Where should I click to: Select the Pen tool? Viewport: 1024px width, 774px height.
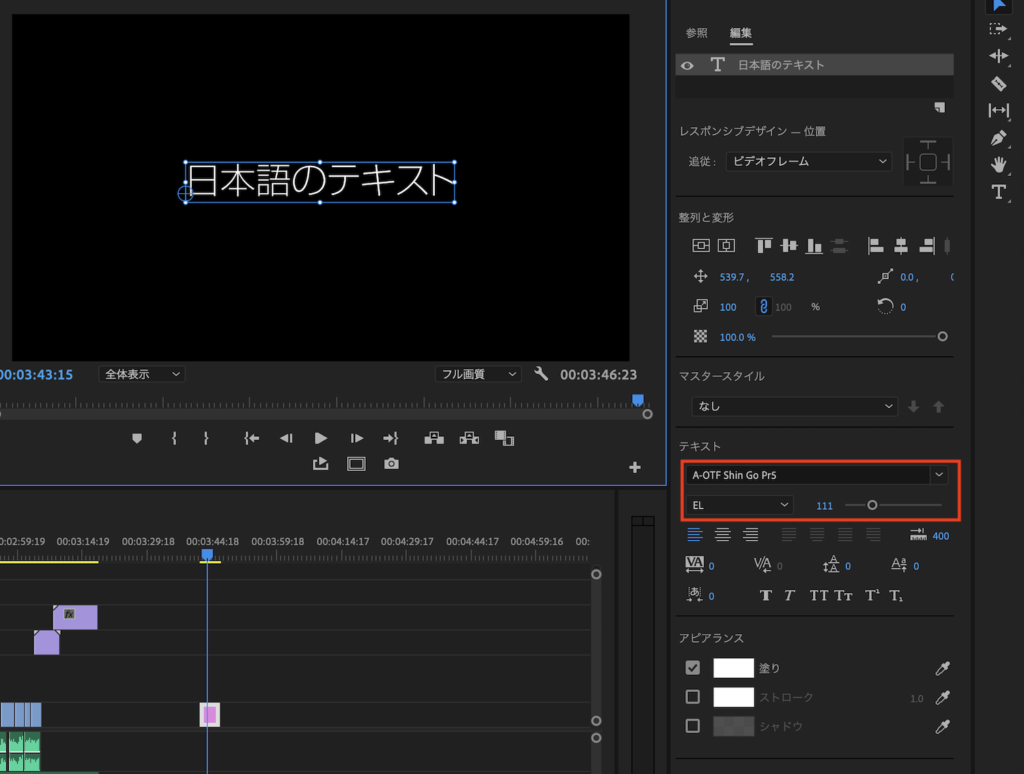click(998, 137)
